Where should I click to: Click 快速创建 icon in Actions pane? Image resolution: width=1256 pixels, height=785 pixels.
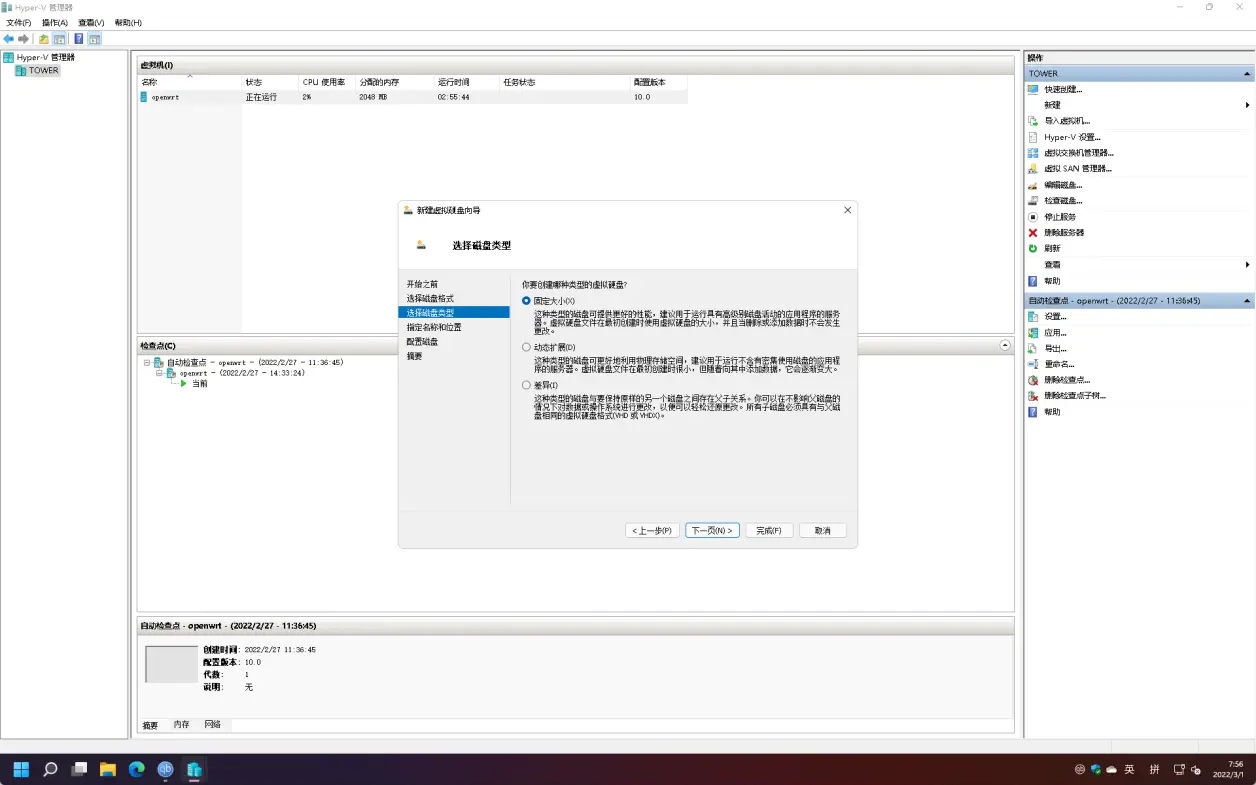point(1033,89)
